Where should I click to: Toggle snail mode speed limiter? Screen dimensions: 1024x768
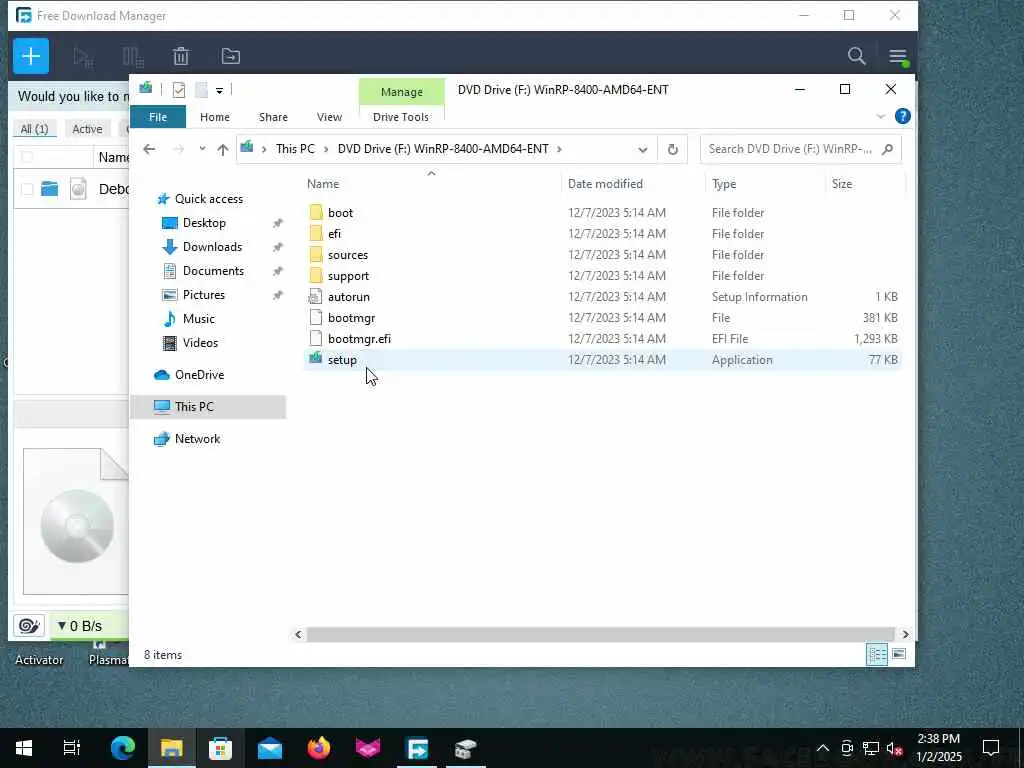coord(29,626)
